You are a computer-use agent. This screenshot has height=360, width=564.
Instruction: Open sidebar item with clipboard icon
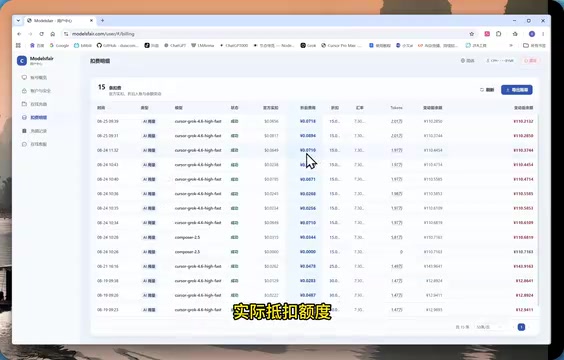(x=34, y=131)
